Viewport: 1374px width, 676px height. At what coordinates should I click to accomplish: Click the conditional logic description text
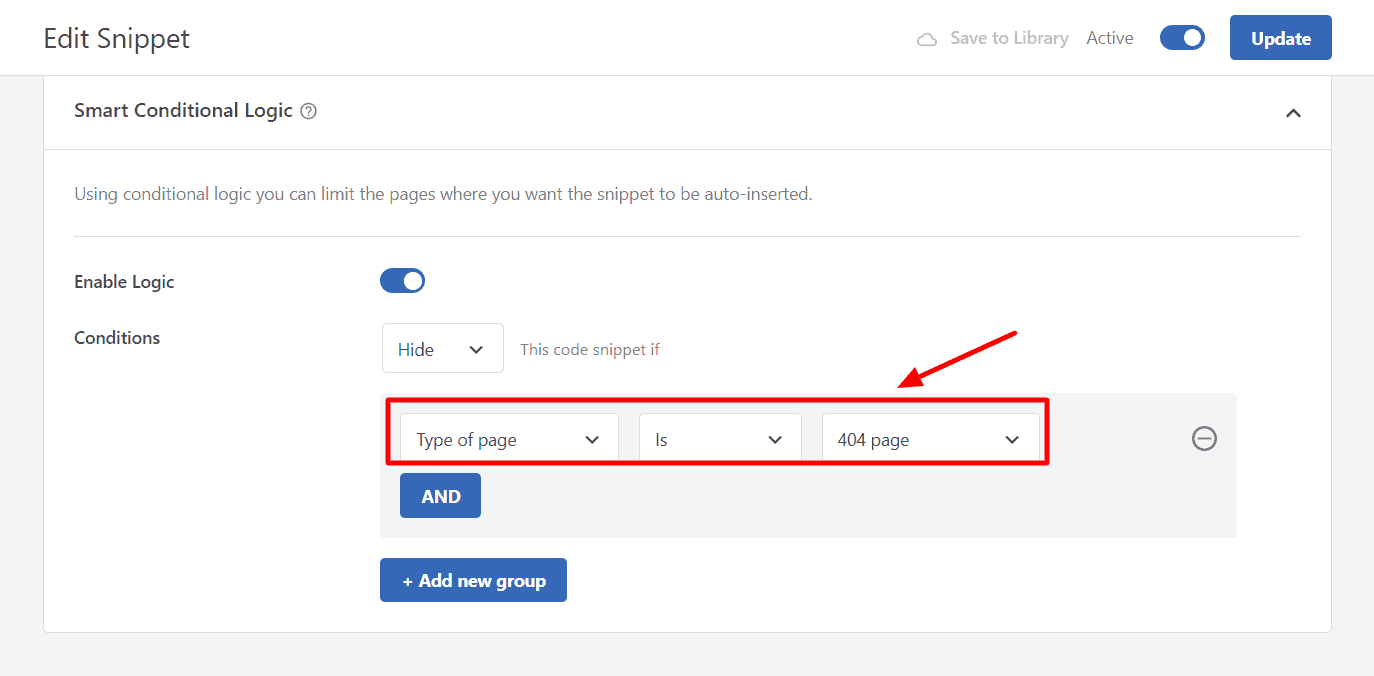443,194
